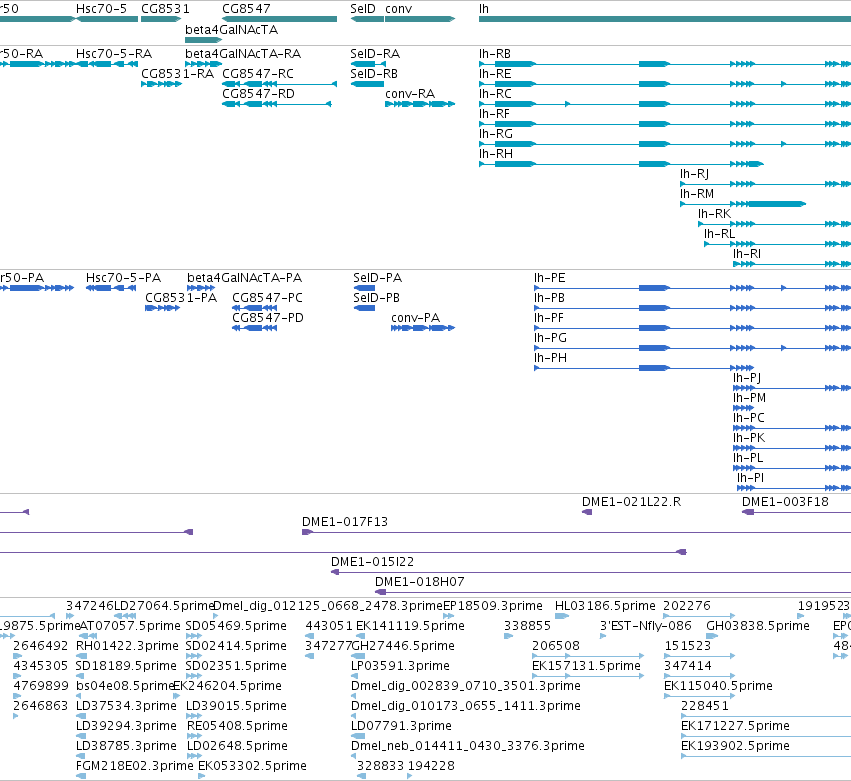The width and height of the screenshot is (851, 781).
Task: Click the conv-PA protein label
Action: [415, 318]
